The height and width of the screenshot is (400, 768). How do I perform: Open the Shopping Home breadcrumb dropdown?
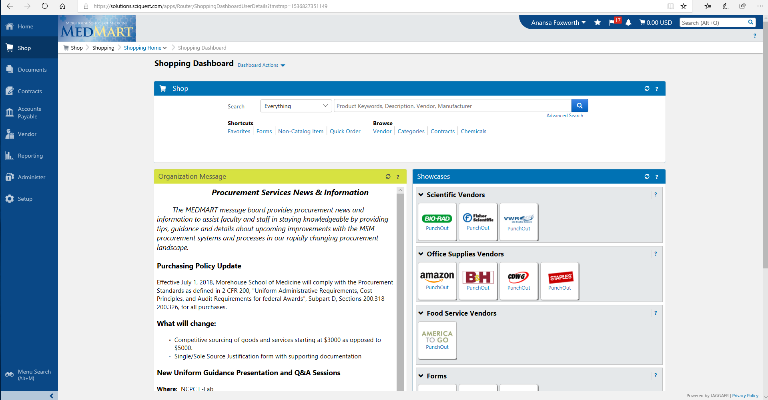tap(145, 48)
